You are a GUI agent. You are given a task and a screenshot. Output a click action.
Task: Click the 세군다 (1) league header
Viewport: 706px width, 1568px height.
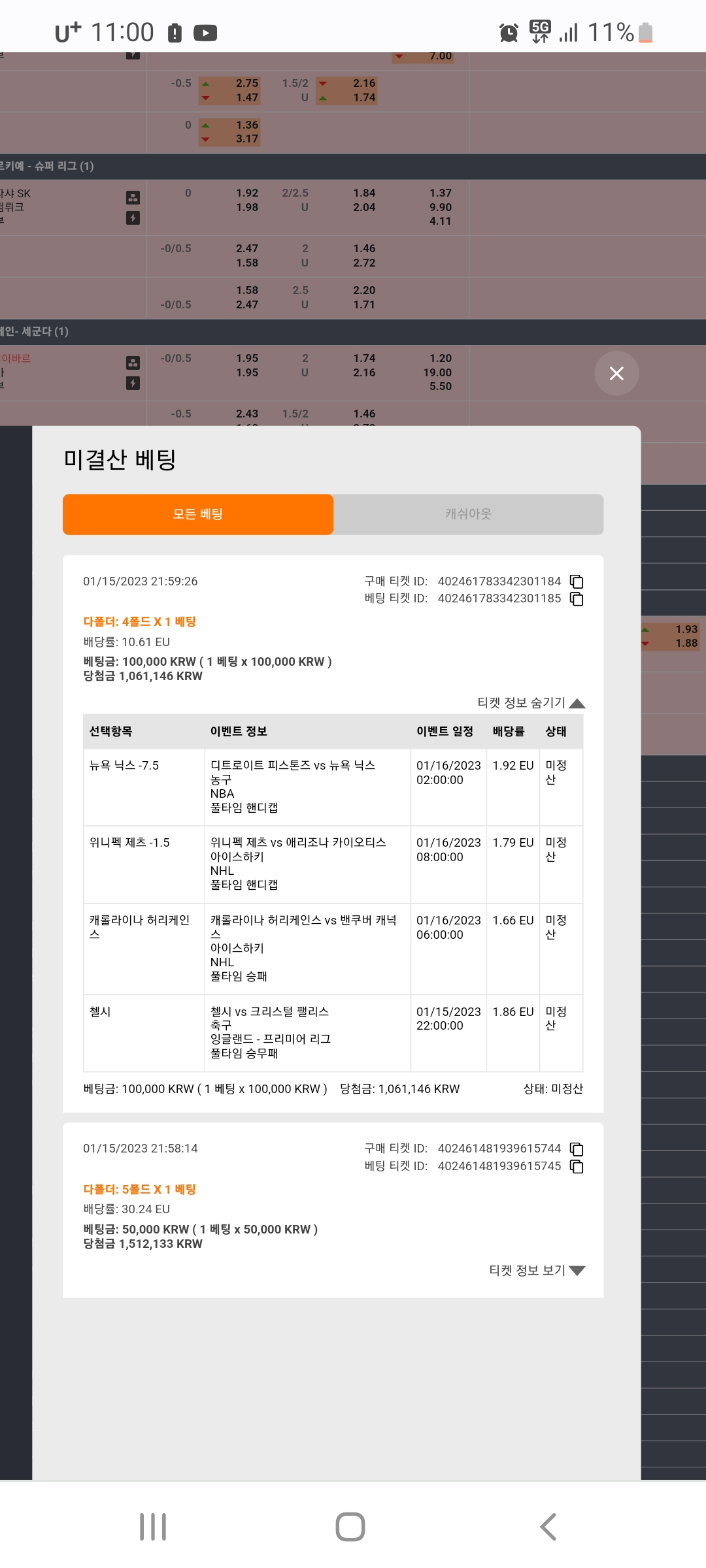tap(353, 332)
